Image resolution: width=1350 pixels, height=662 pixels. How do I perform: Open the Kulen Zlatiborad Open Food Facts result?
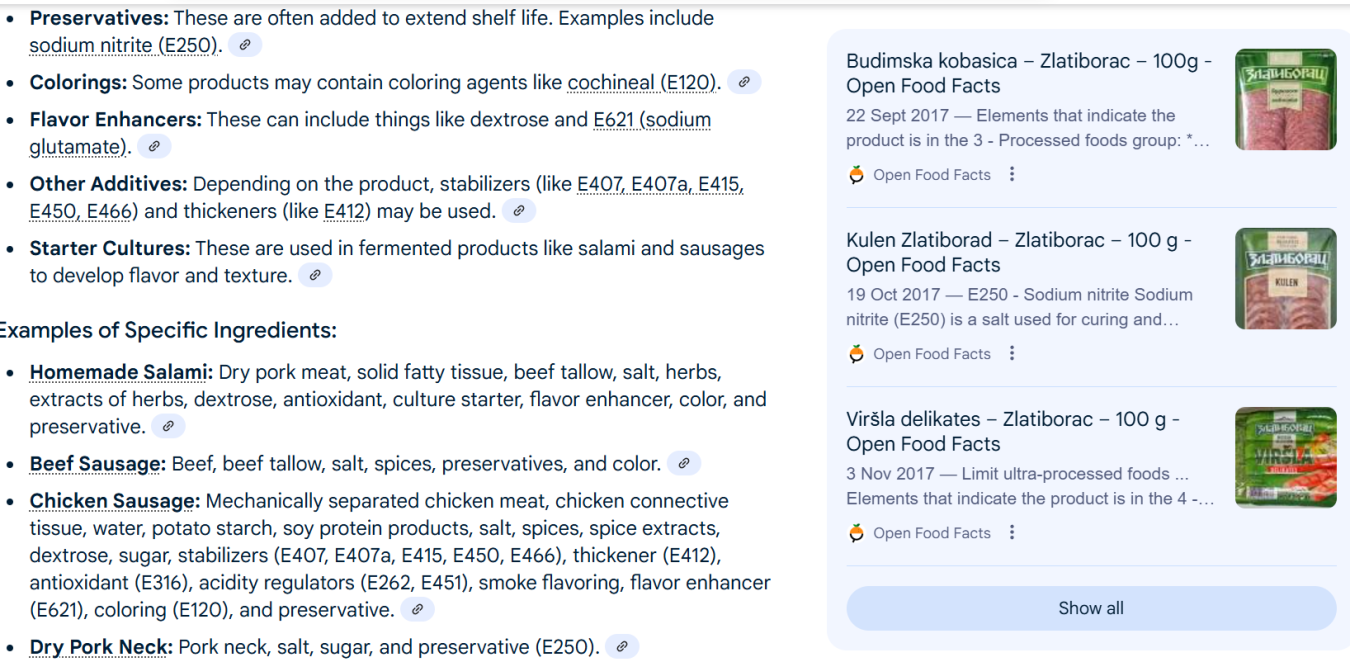1018,252
